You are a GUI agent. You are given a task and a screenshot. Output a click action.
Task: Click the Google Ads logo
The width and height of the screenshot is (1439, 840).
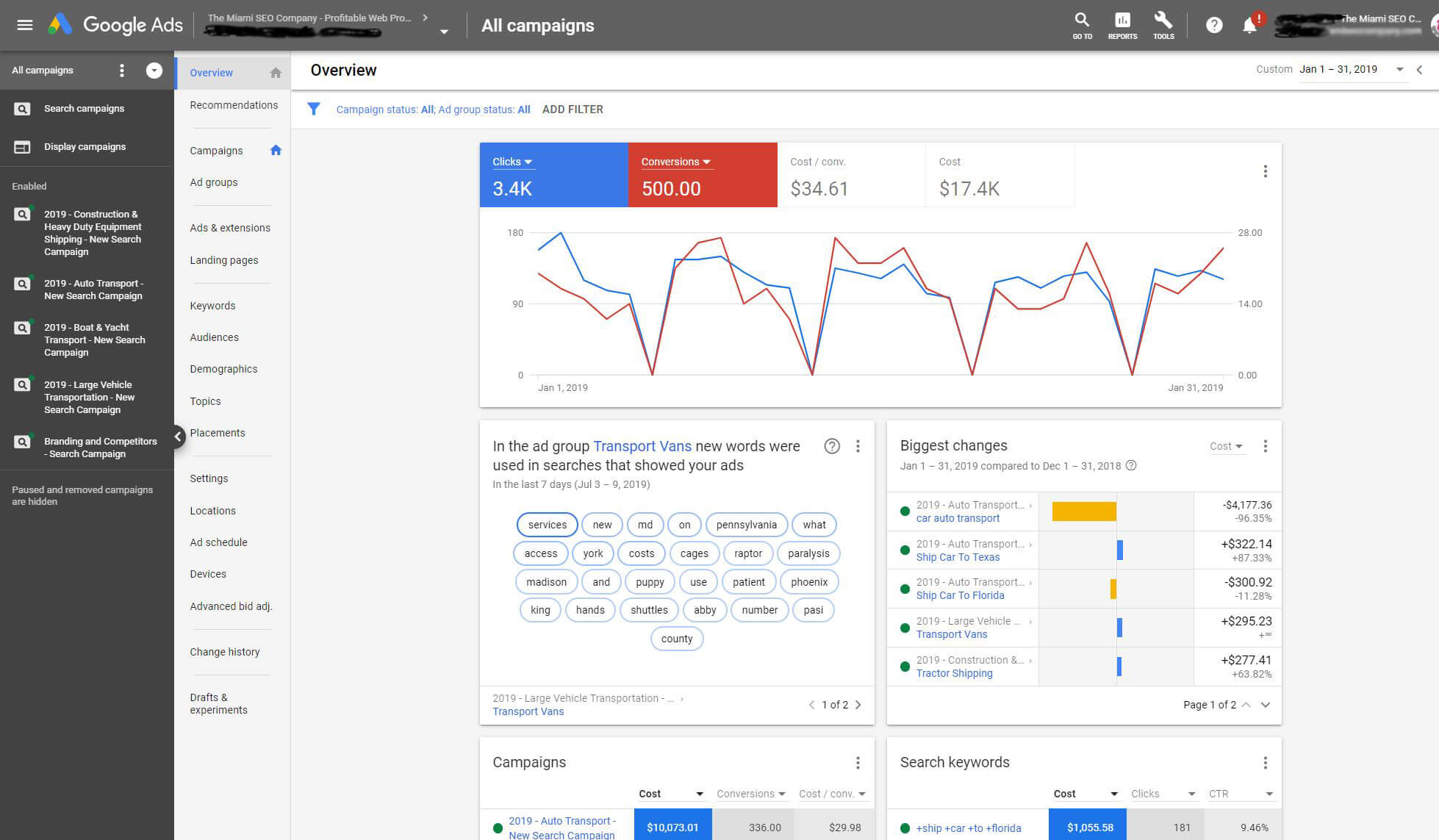click(x=115, y=25)
